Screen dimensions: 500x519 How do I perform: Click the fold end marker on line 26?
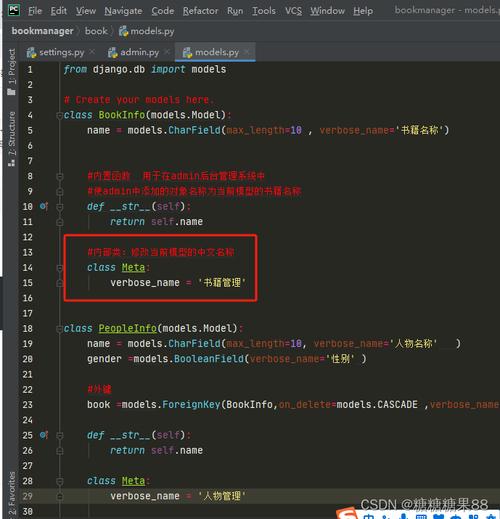60,451
